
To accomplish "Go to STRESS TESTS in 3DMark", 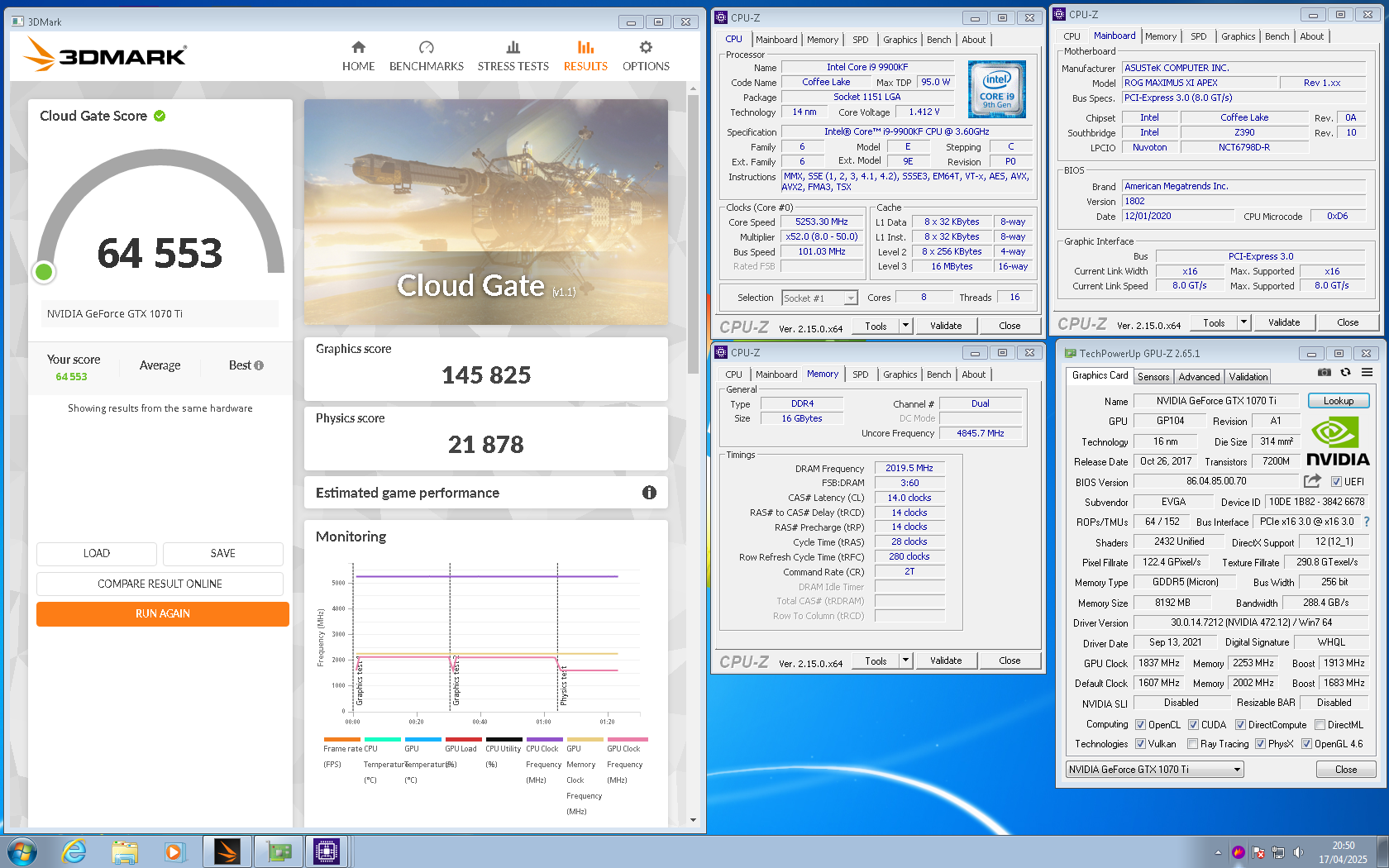I will pos(513,56).
